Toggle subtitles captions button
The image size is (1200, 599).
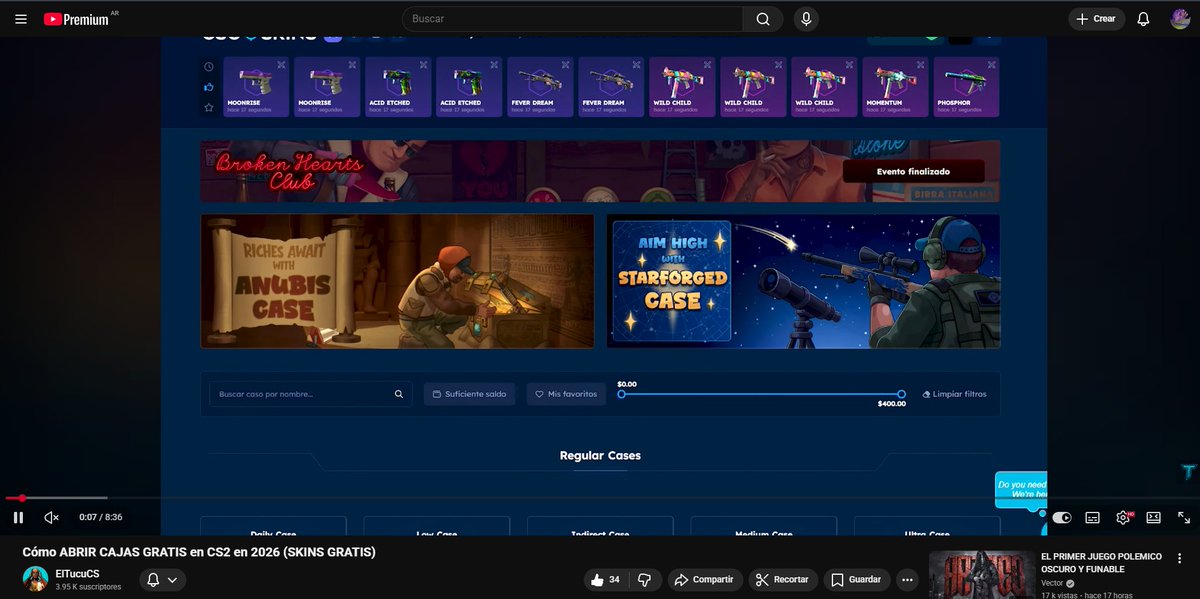1092,517
